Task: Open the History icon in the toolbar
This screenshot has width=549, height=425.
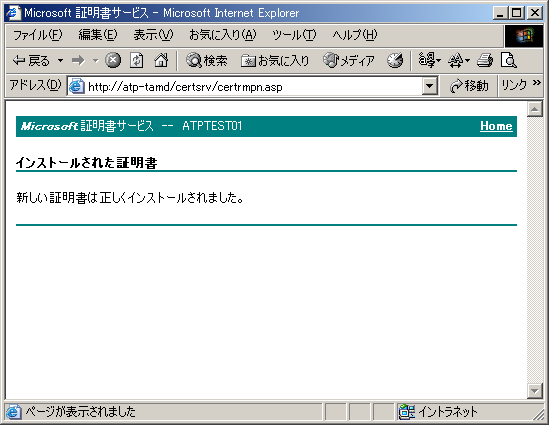Action: (x=395, y=61)
